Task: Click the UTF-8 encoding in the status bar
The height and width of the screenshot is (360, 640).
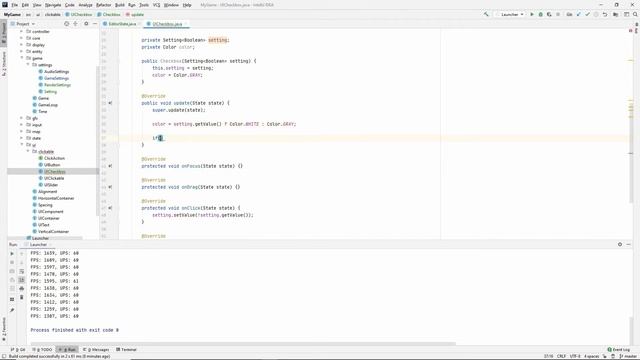Action: [x=575, y=356]
